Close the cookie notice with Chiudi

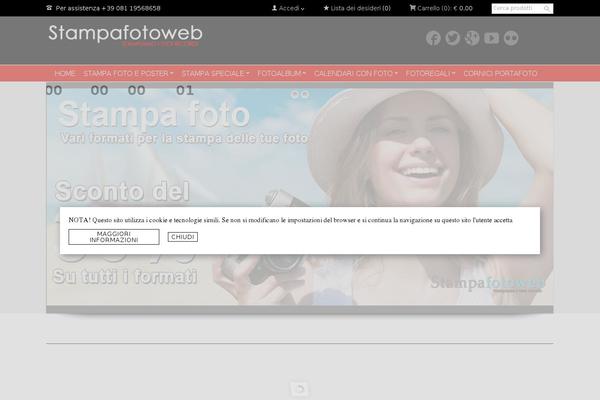(183, 237)
